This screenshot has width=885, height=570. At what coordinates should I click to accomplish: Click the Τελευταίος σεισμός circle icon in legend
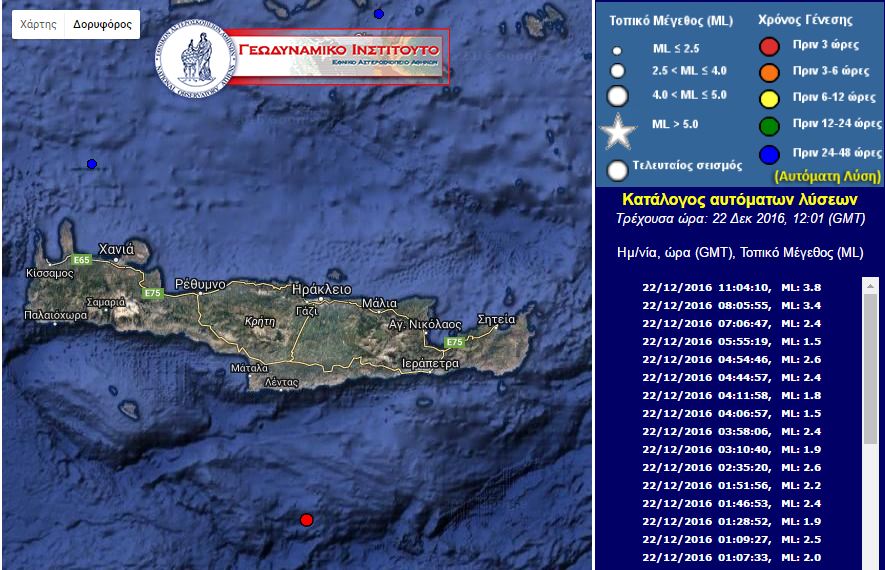pyautogui.click(x=617, y=169)
